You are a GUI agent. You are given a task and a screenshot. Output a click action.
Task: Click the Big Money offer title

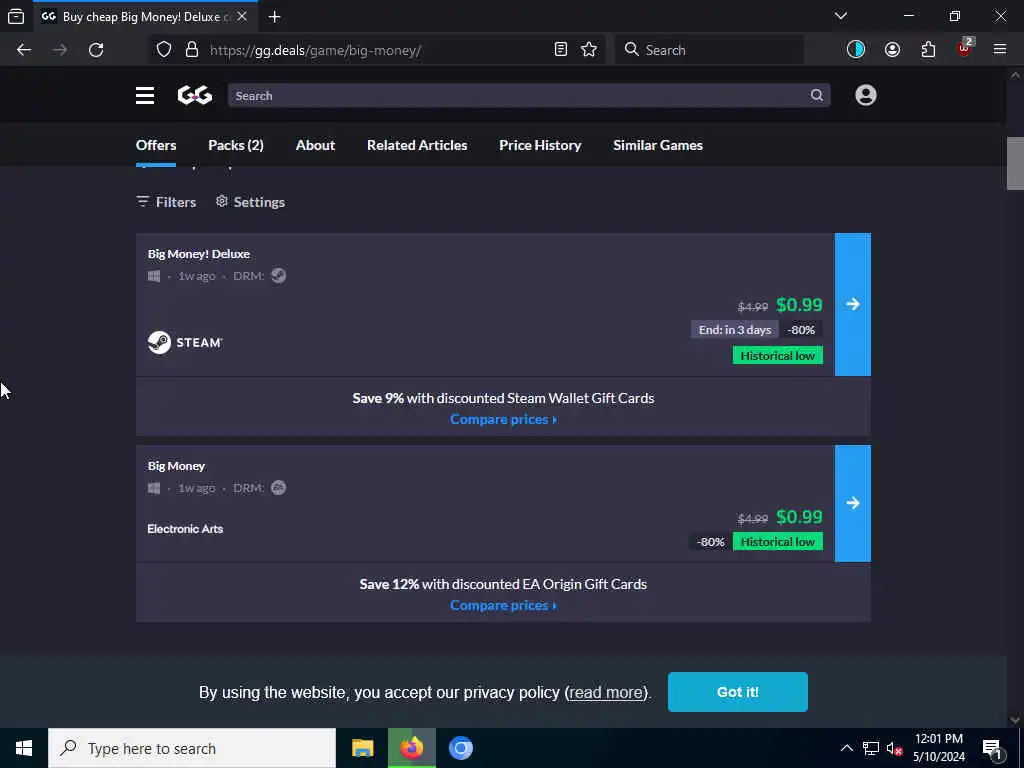176,466
